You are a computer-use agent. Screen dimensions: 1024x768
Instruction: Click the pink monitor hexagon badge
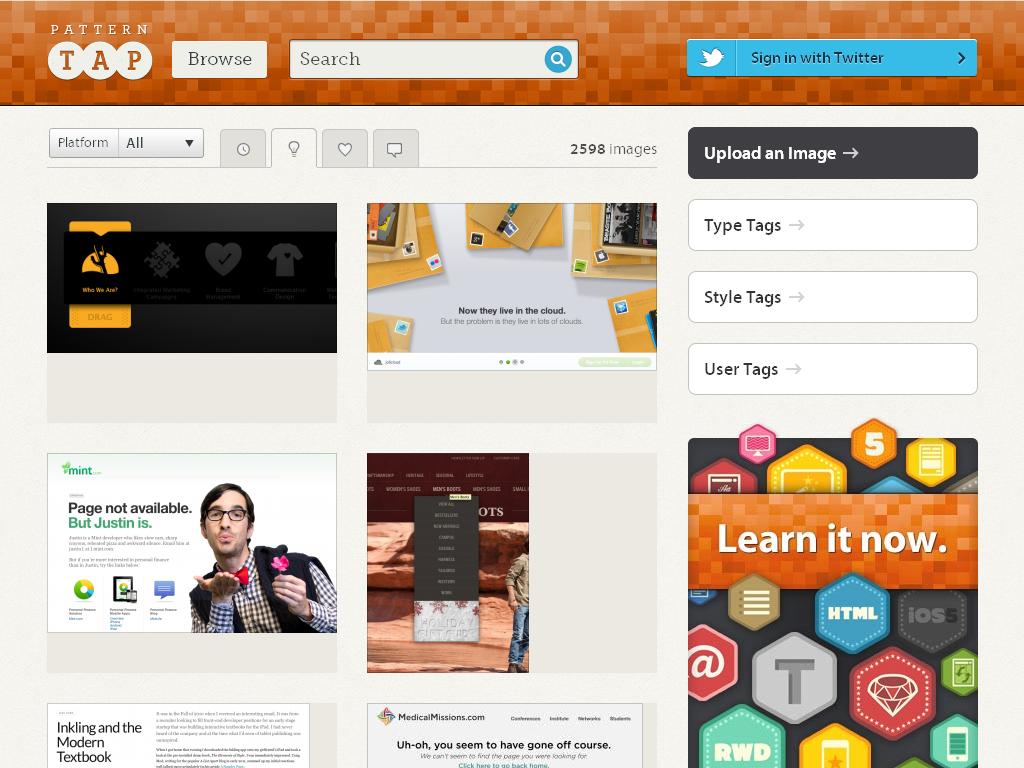click(x=758, y=445)
